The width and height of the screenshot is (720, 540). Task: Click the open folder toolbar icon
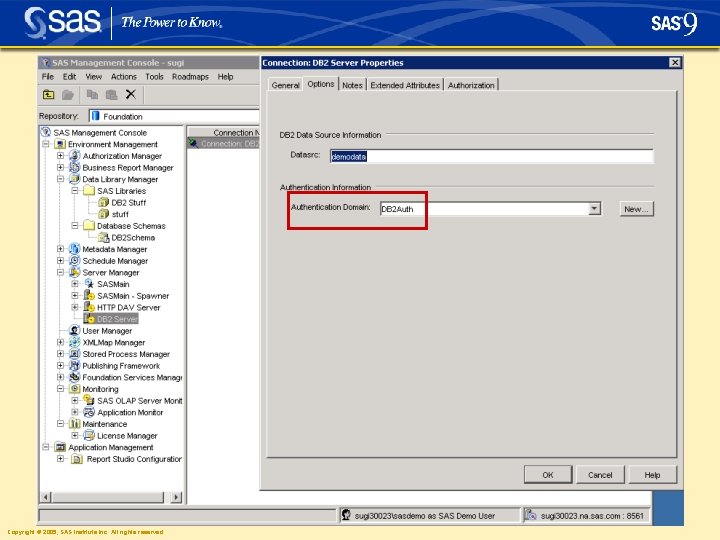click(x=68, y=95)
